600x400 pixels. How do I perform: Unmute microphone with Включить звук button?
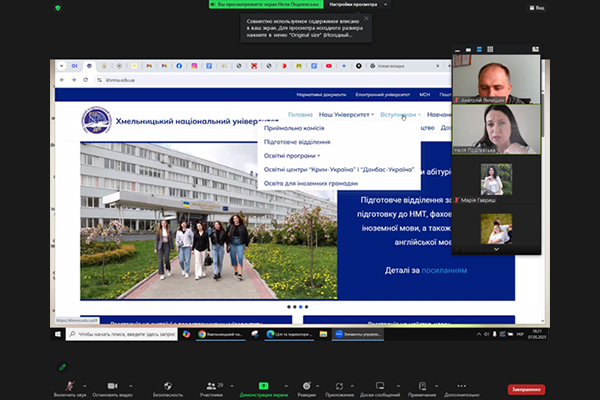click(x=70, y=389)
